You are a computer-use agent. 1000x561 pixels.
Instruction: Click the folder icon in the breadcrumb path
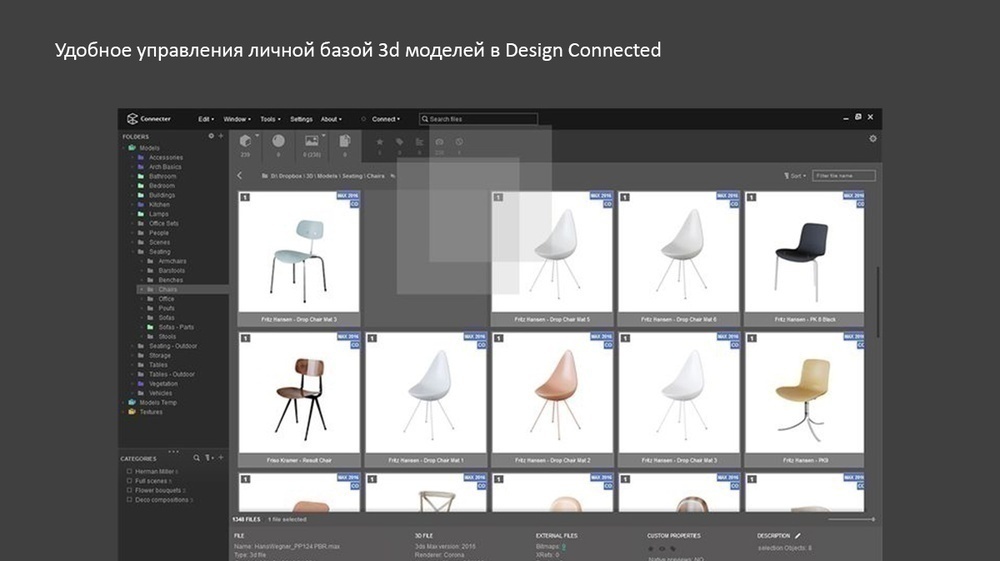coord(265,176)
